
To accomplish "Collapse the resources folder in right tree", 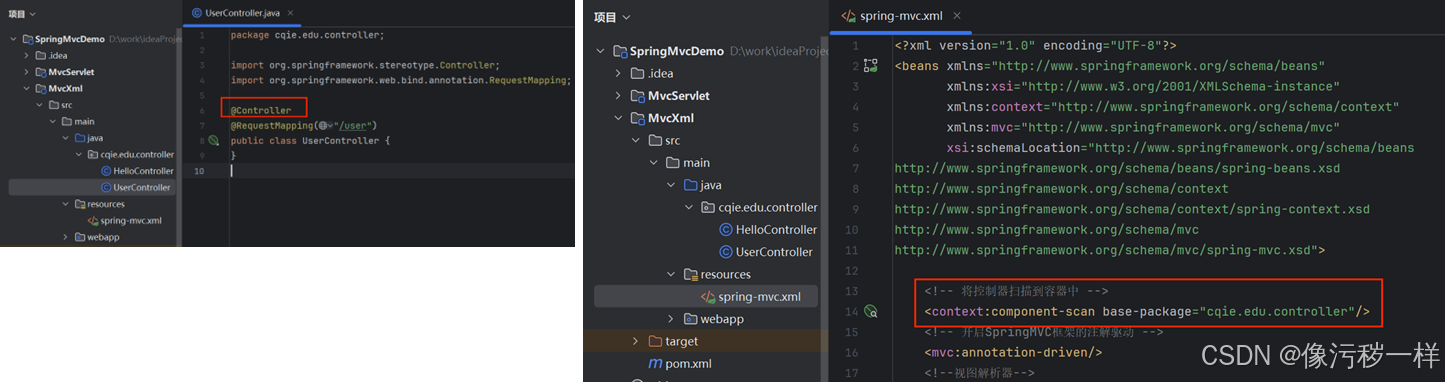I will [x=672, y=274].
